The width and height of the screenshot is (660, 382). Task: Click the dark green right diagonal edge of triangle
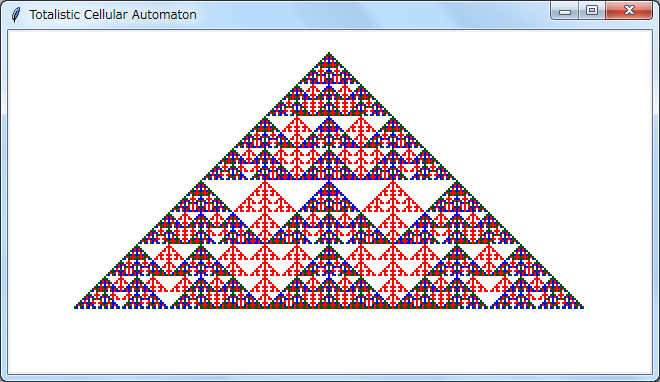pos(456,180)
